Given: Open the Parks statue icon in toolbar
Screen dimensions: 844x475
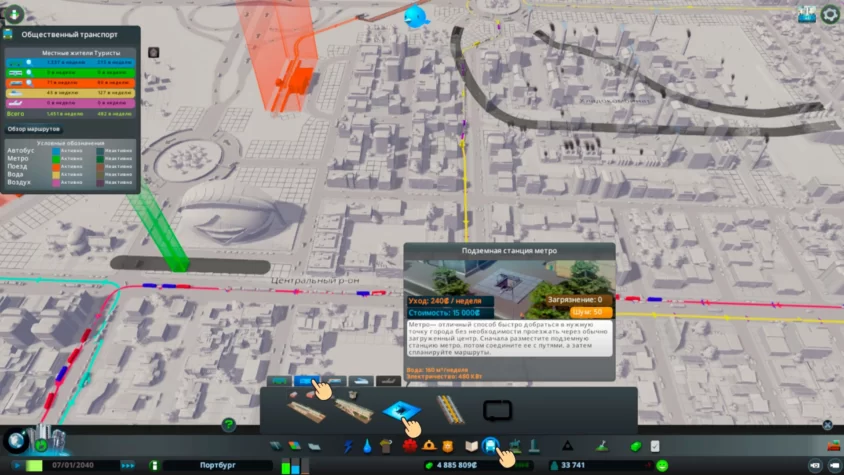Looking at the screenshot, I should [x=515, y=446].
